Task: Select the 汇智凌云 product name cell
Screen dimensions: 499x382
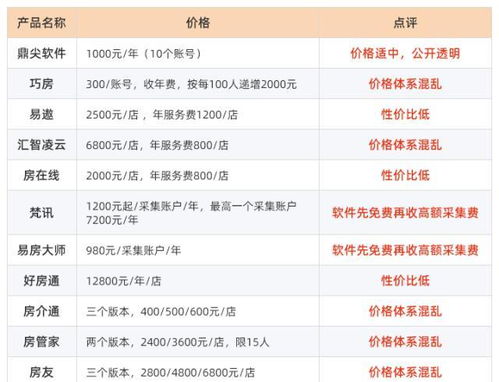Action: click(42, 145)
